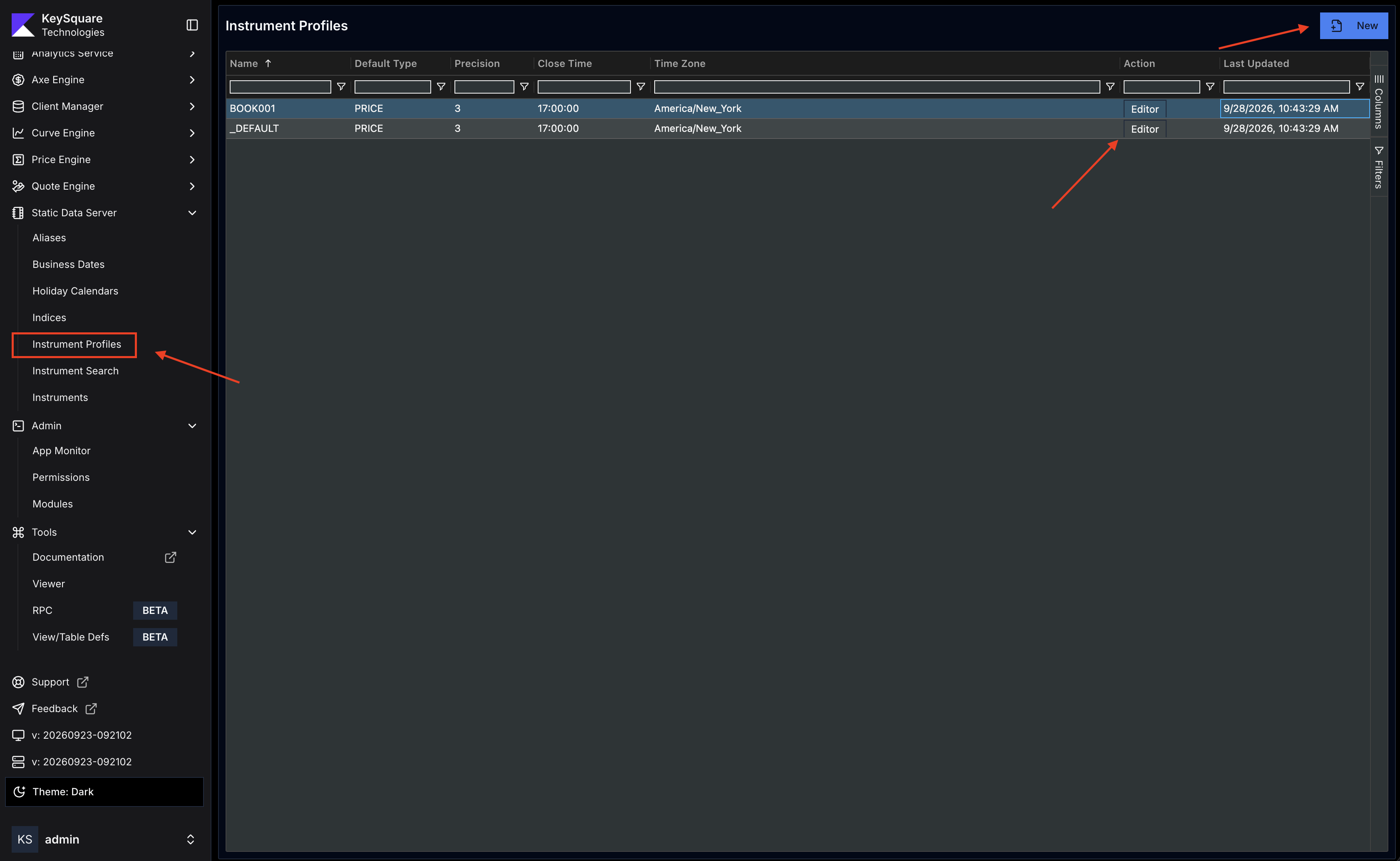Expand the Price Engine chevron
1400x861 pixels.
tap(192, 159)
